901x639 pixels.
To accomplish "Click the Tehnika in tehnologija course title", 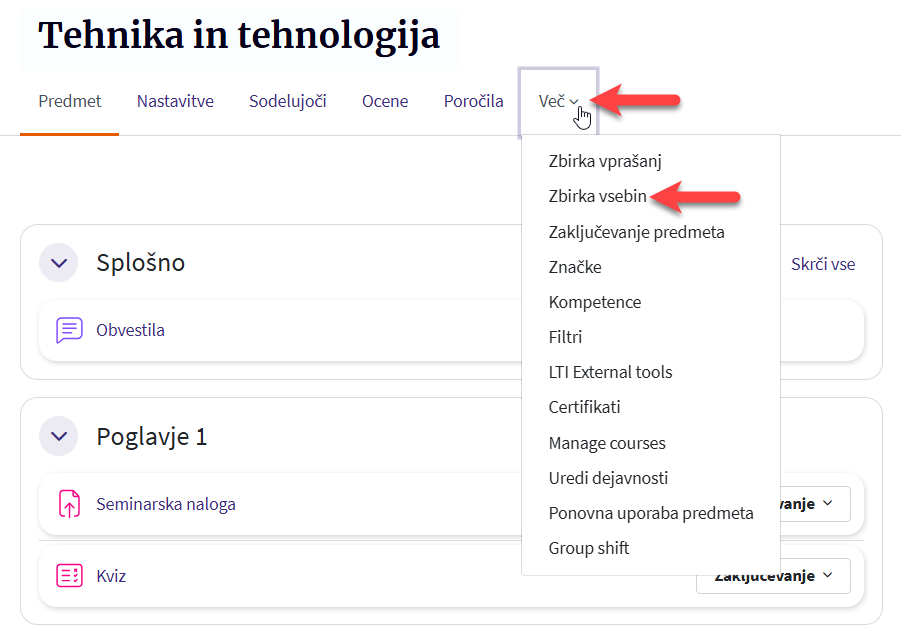I will coord(239,37).
